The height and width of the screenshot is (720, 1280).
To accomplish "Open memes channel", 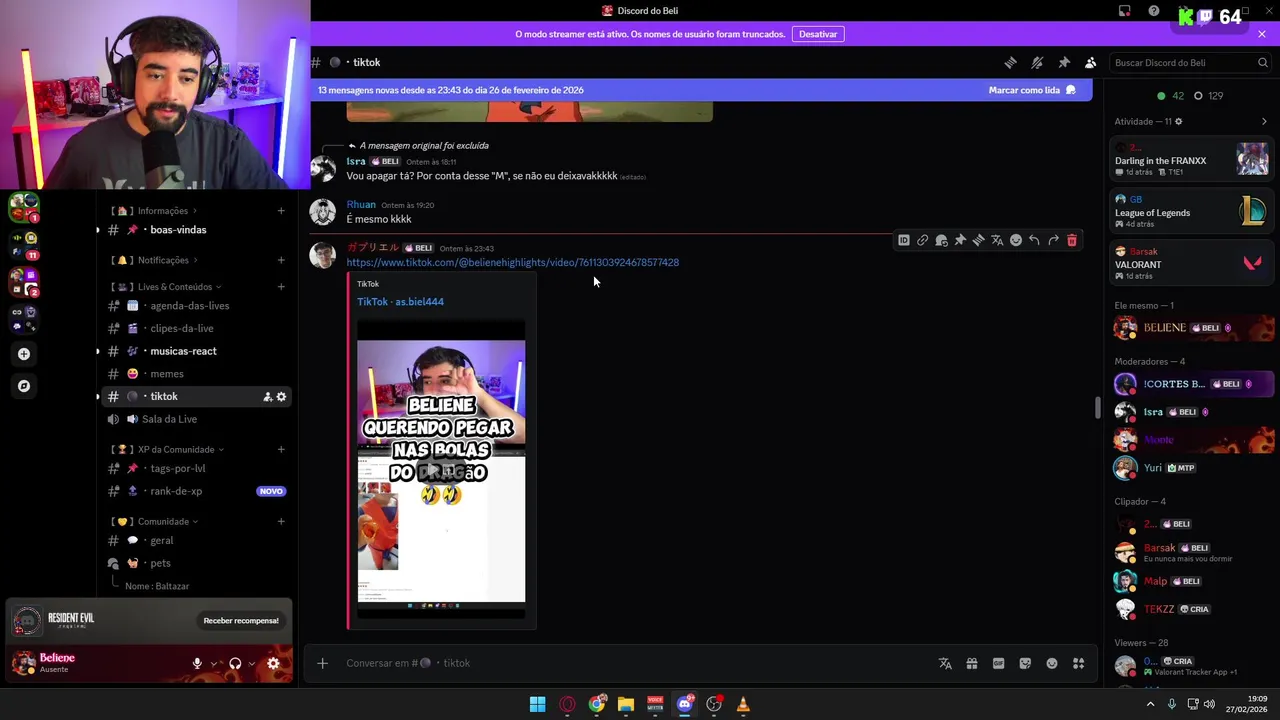I will click(x=198, y=374).
